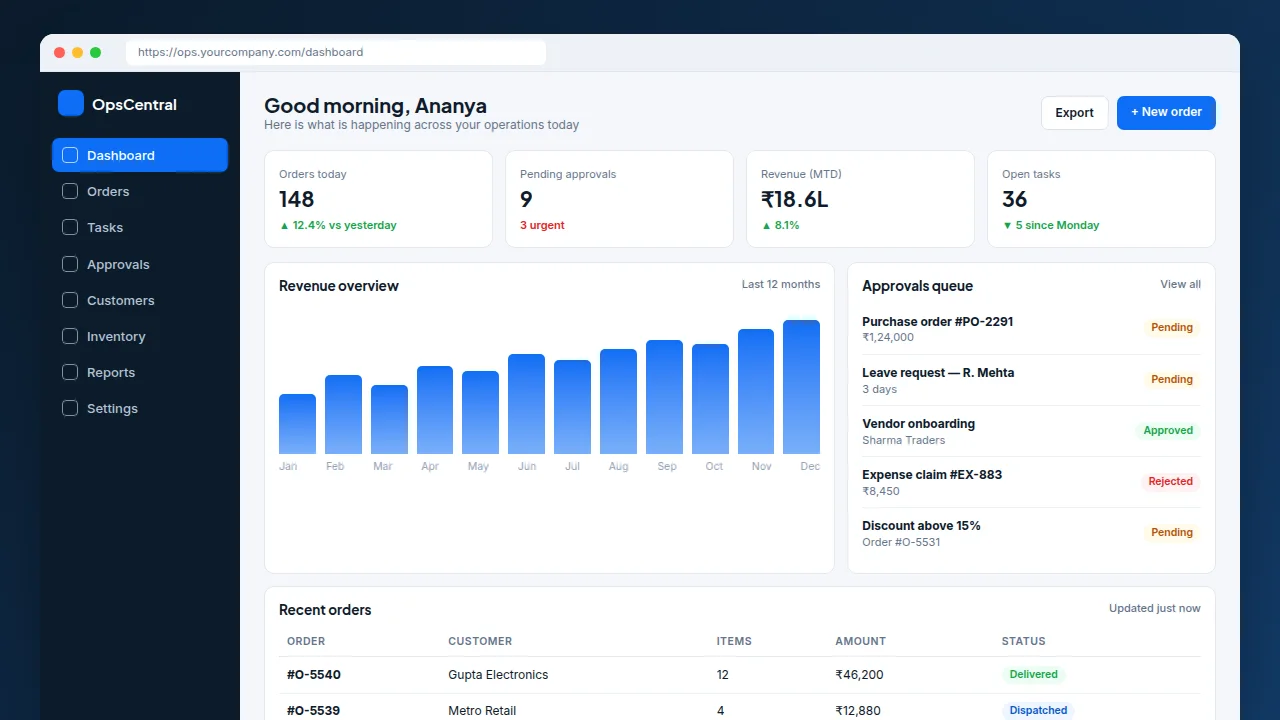Image resolution: width=1280 pixels, height=720 pixels.
Task: Select the 'Discount above 15%' approval
Action: 1031,533
